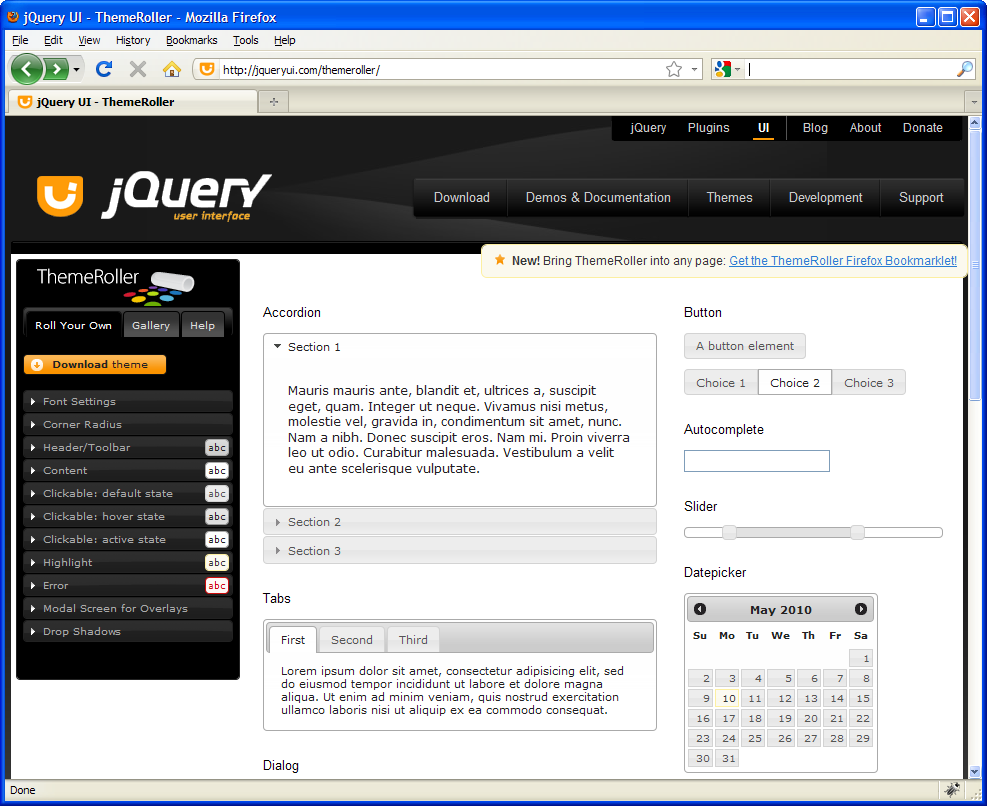The height and width of the screenshot is (806, 987).
Task: Expand the Font Settings panel
Action: click(x=128, y=402)
